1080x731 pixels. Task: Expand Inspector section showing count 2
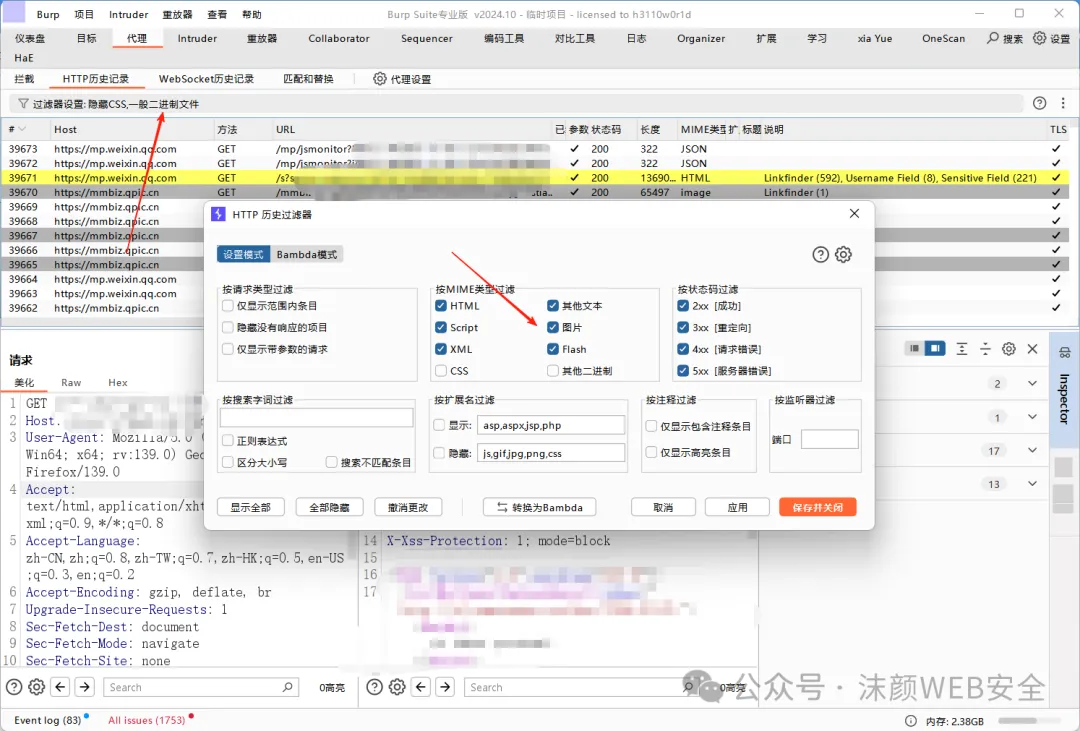point(1032,383)
